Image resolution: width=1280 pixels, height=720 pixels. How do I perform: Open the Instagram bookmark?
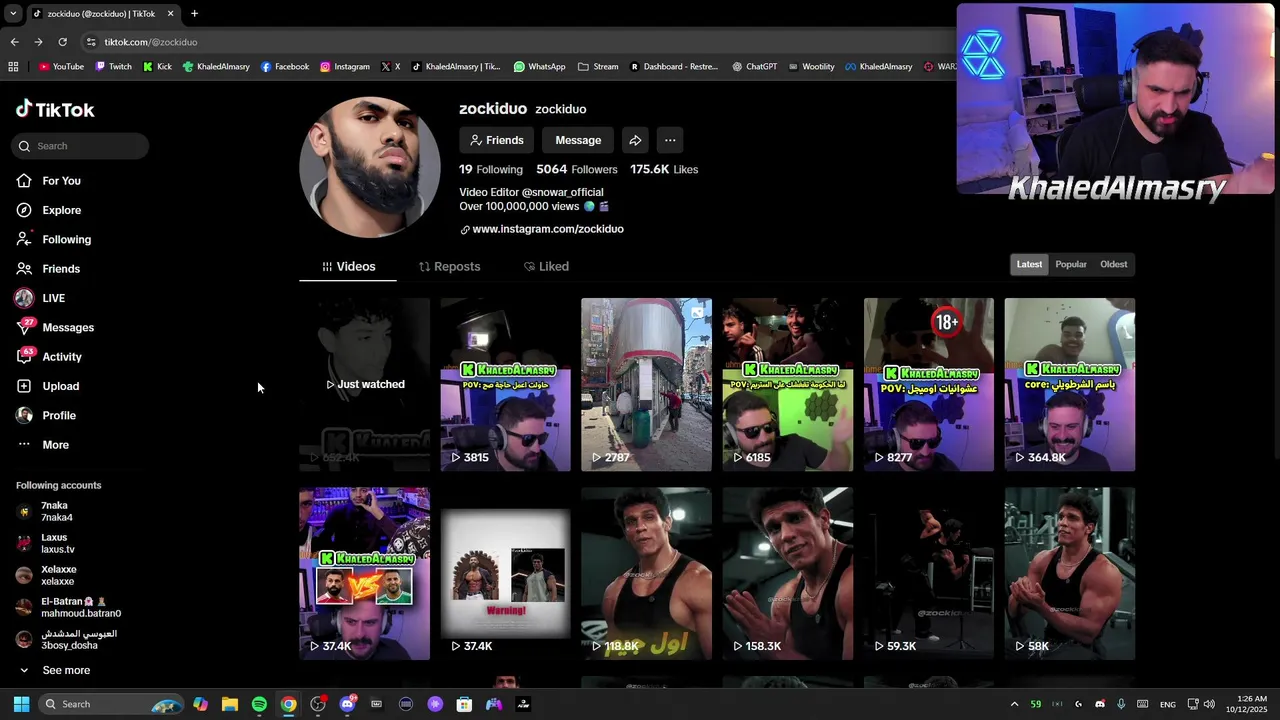point(345,67)
